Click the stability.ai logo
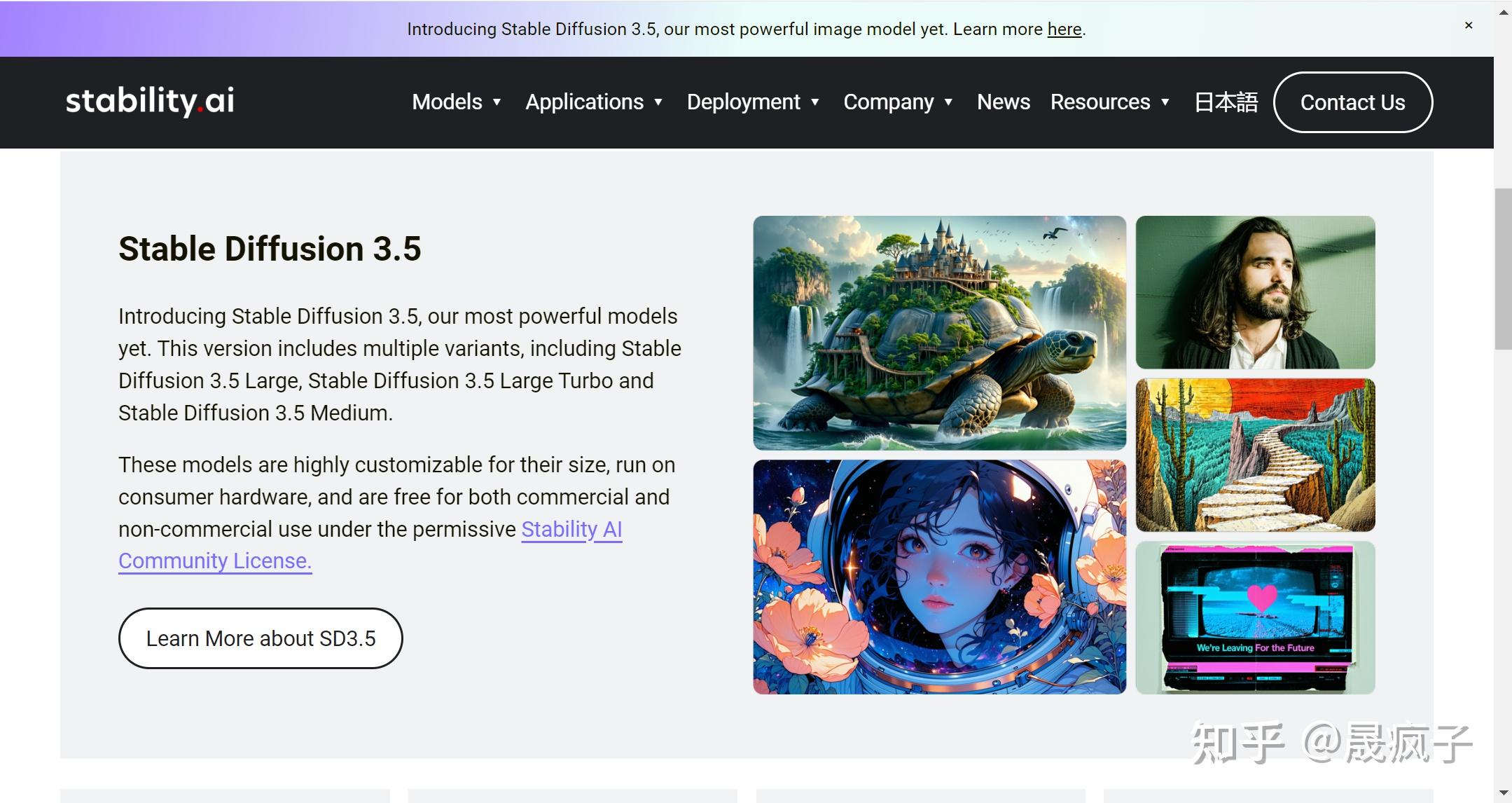This screenshot has width=1512, height=803. [150, 101]
